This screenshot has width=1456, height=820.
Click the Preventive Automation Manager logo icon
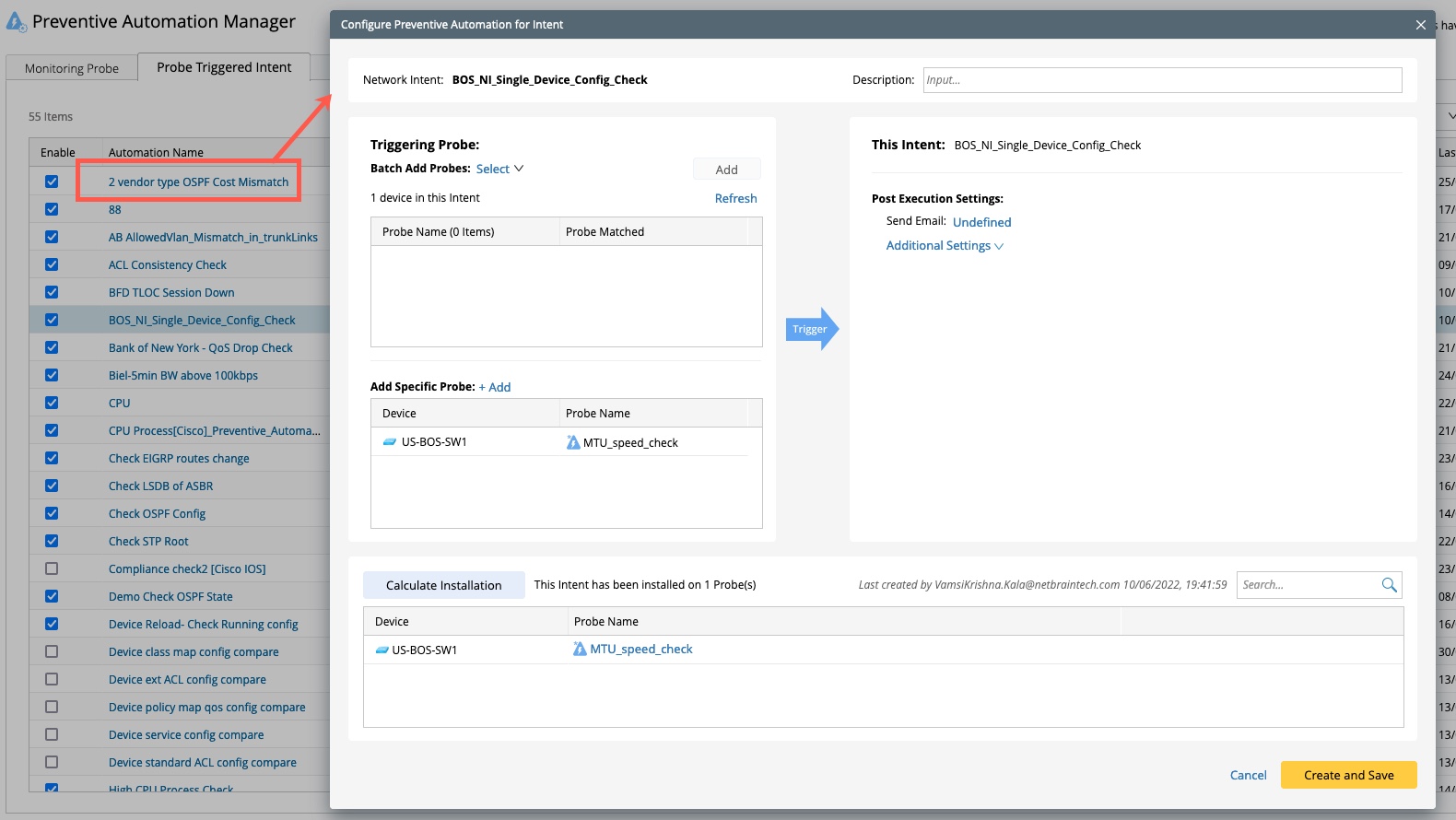(16, 22)
